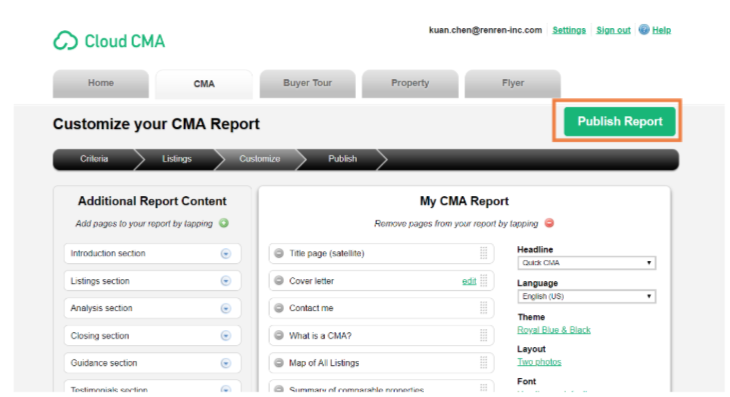
Task: Edit the Cover letter
Action: pos(469,281)
